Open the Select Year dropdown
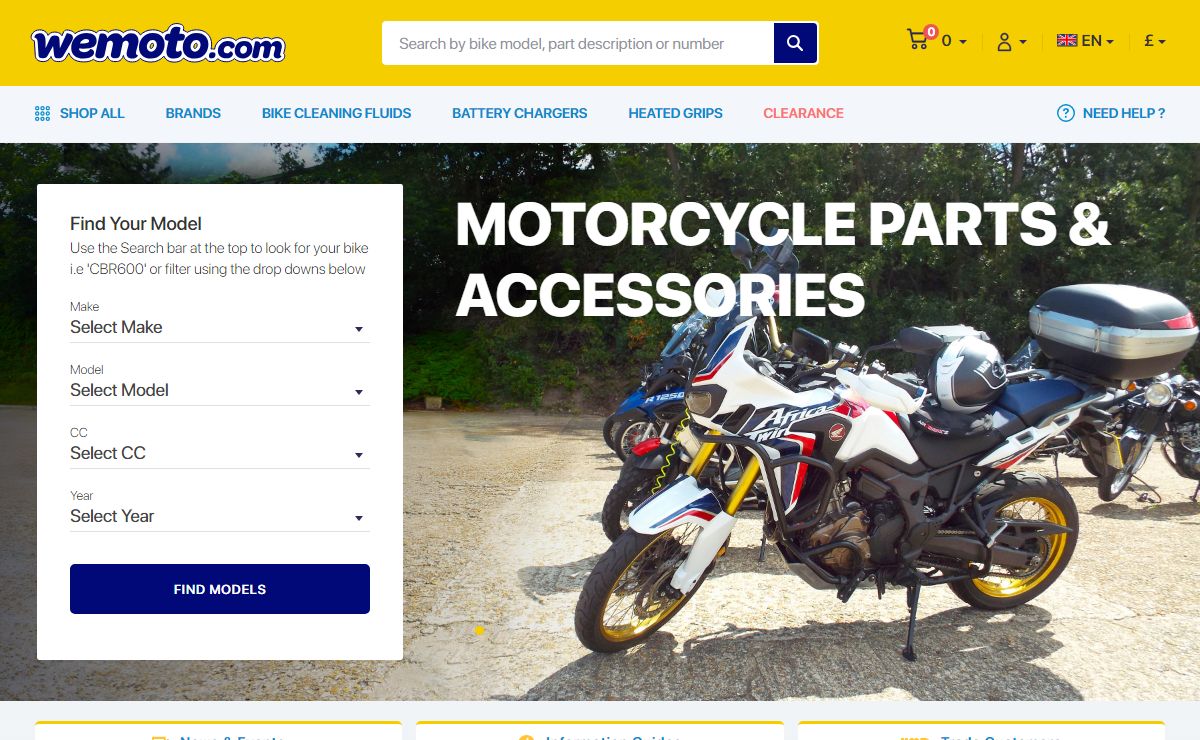1200x740 pixels. click(220, 516)
